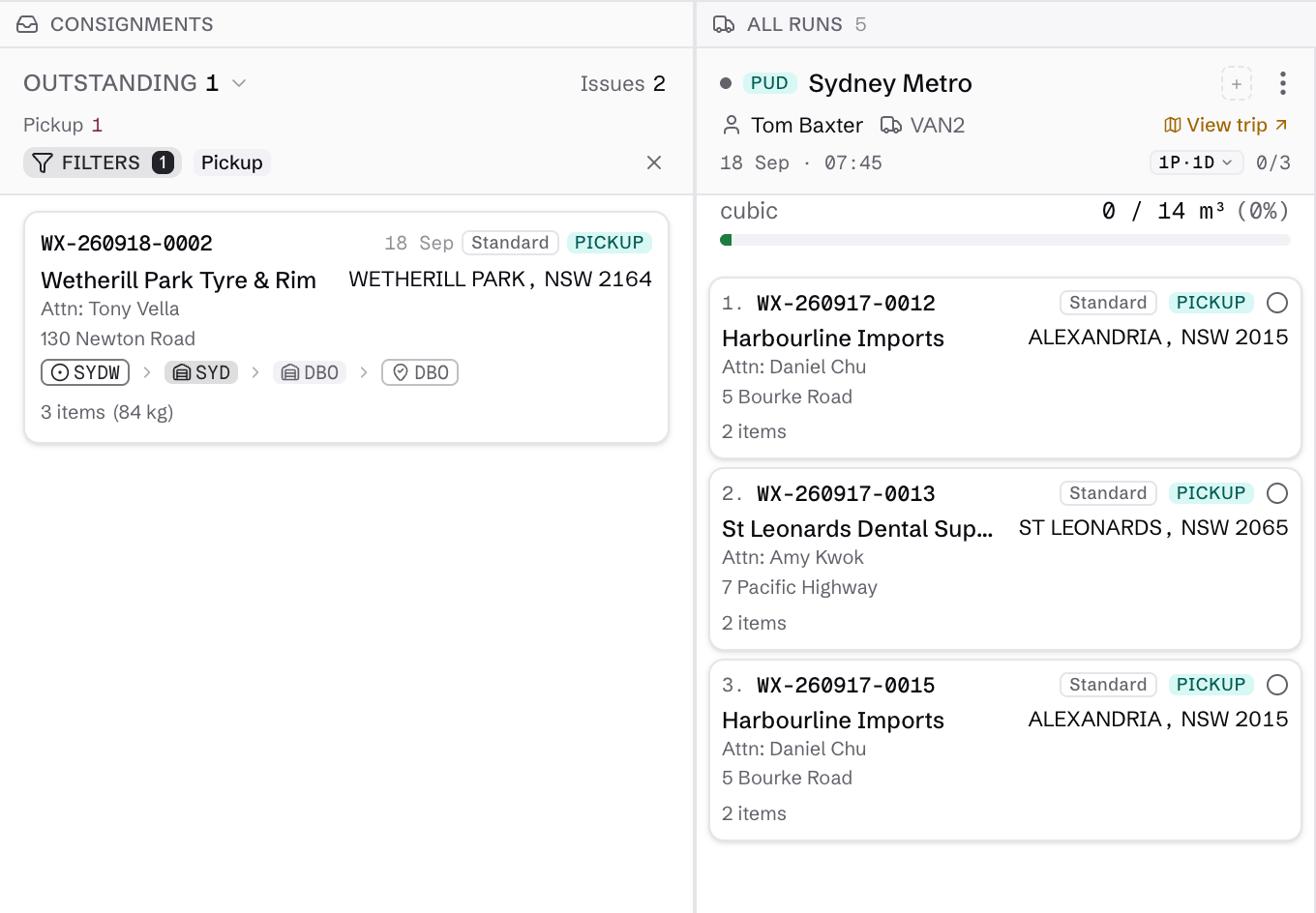Select the radio circle for WX-260917-0015
This screenshot has height=913, width=1316.
[x=1277, y=685]
